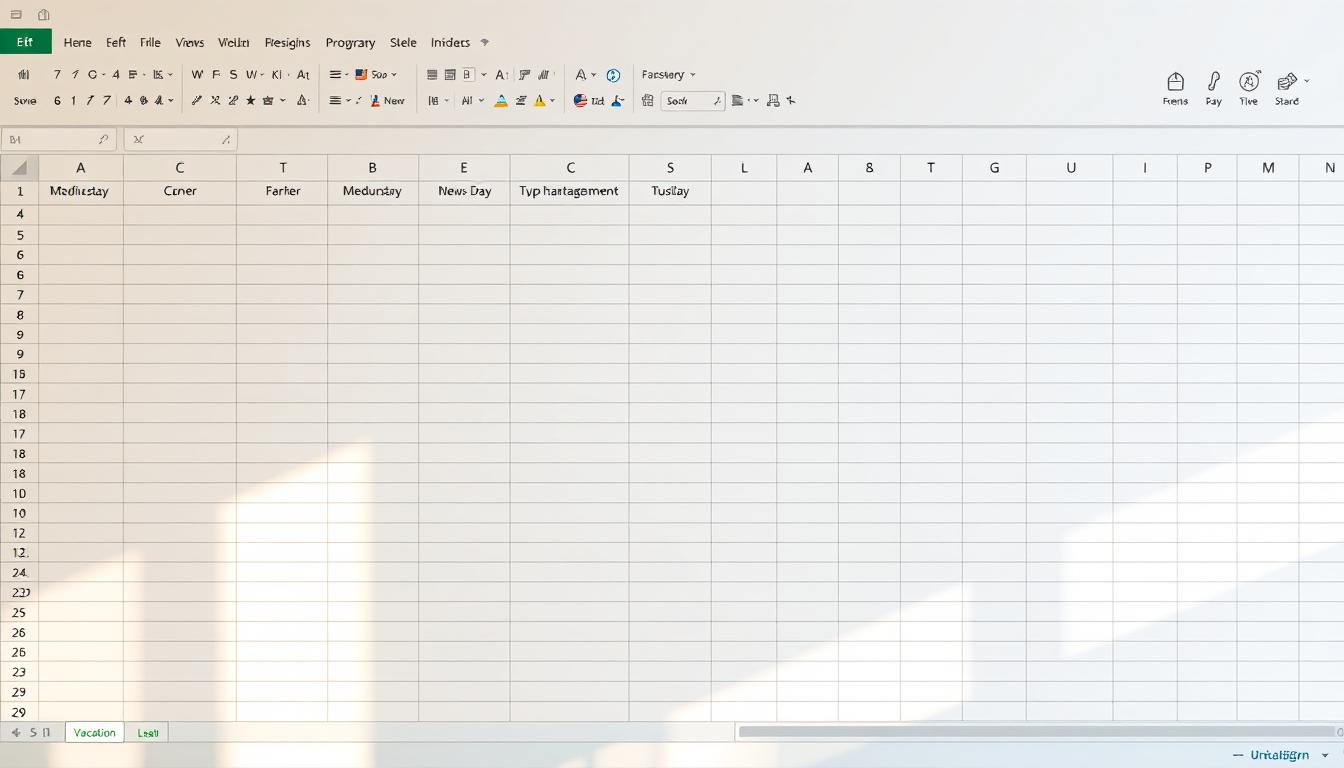Open the Farstery dropdown
This screenshot has height=768, width=1344.
(669, 75)
